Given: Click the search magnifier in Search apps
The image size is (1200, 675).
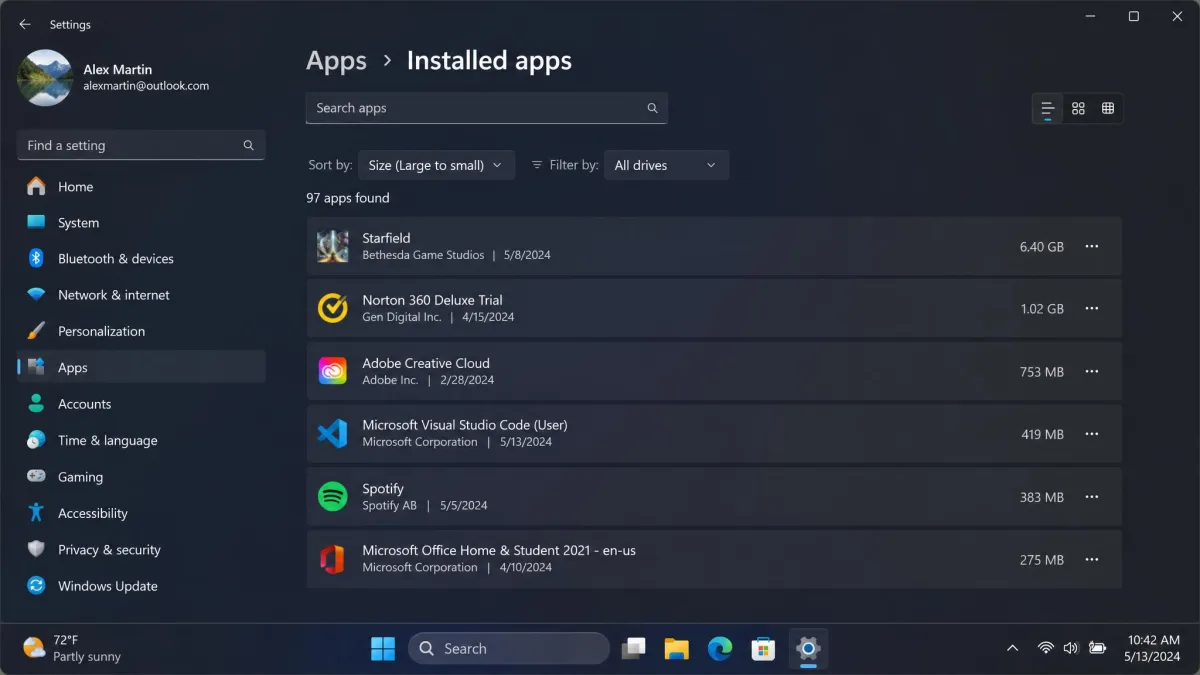Looking at the screenshot, I should [x=652, y=108].
